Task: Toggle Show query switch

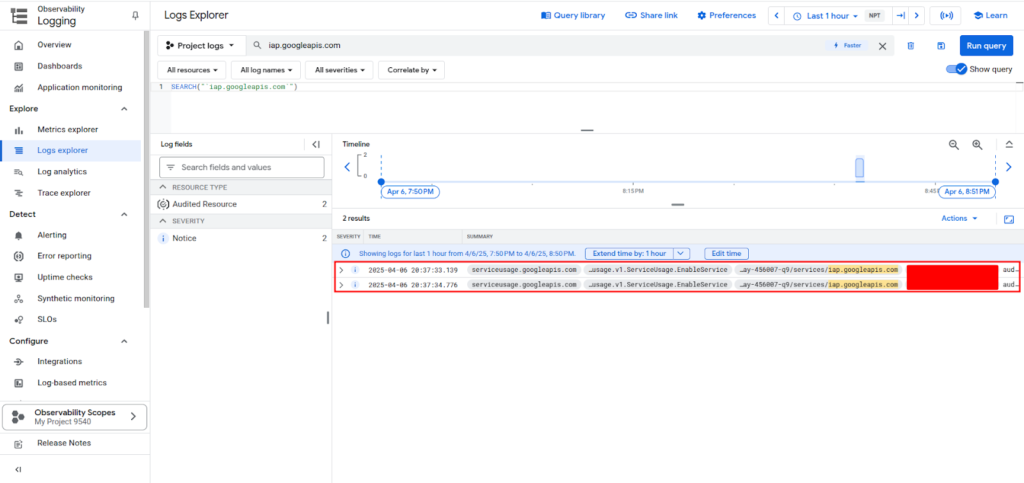Action: tap(957, 69)
